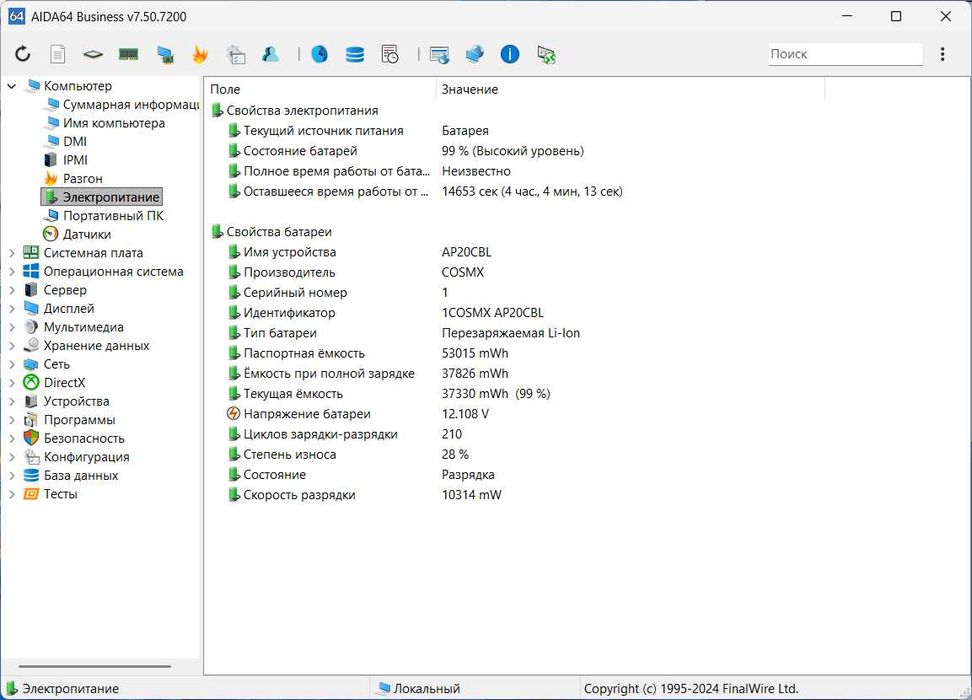Image resolution: width=972 pixels, height=700 pixels.
Task: Click the blue pie chart toolbar icon
Action: (x=319, y=54)
